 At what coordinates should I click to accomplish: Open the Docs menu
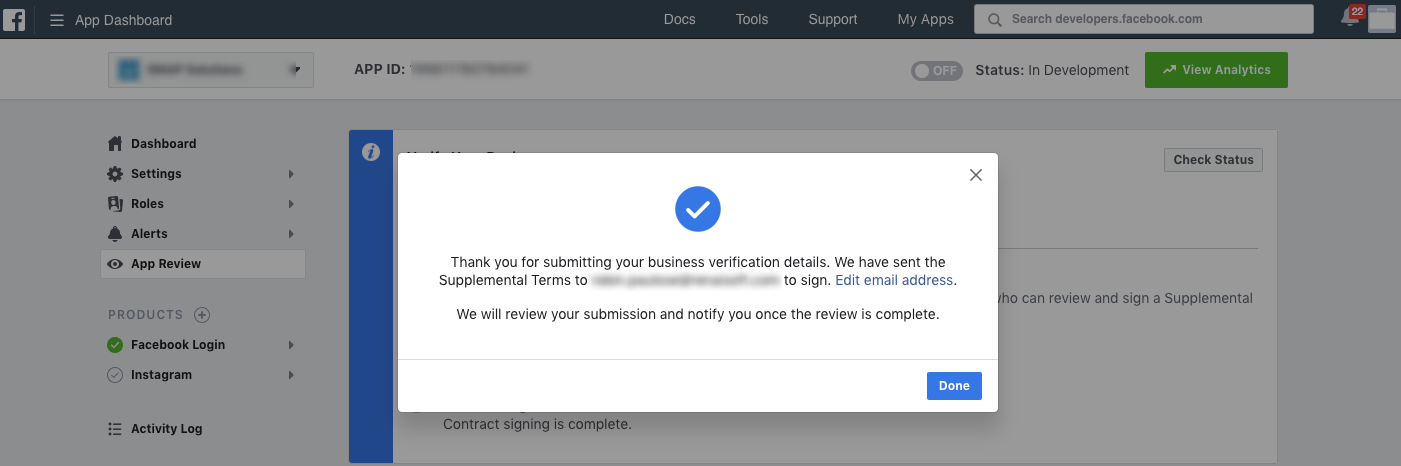680,19
